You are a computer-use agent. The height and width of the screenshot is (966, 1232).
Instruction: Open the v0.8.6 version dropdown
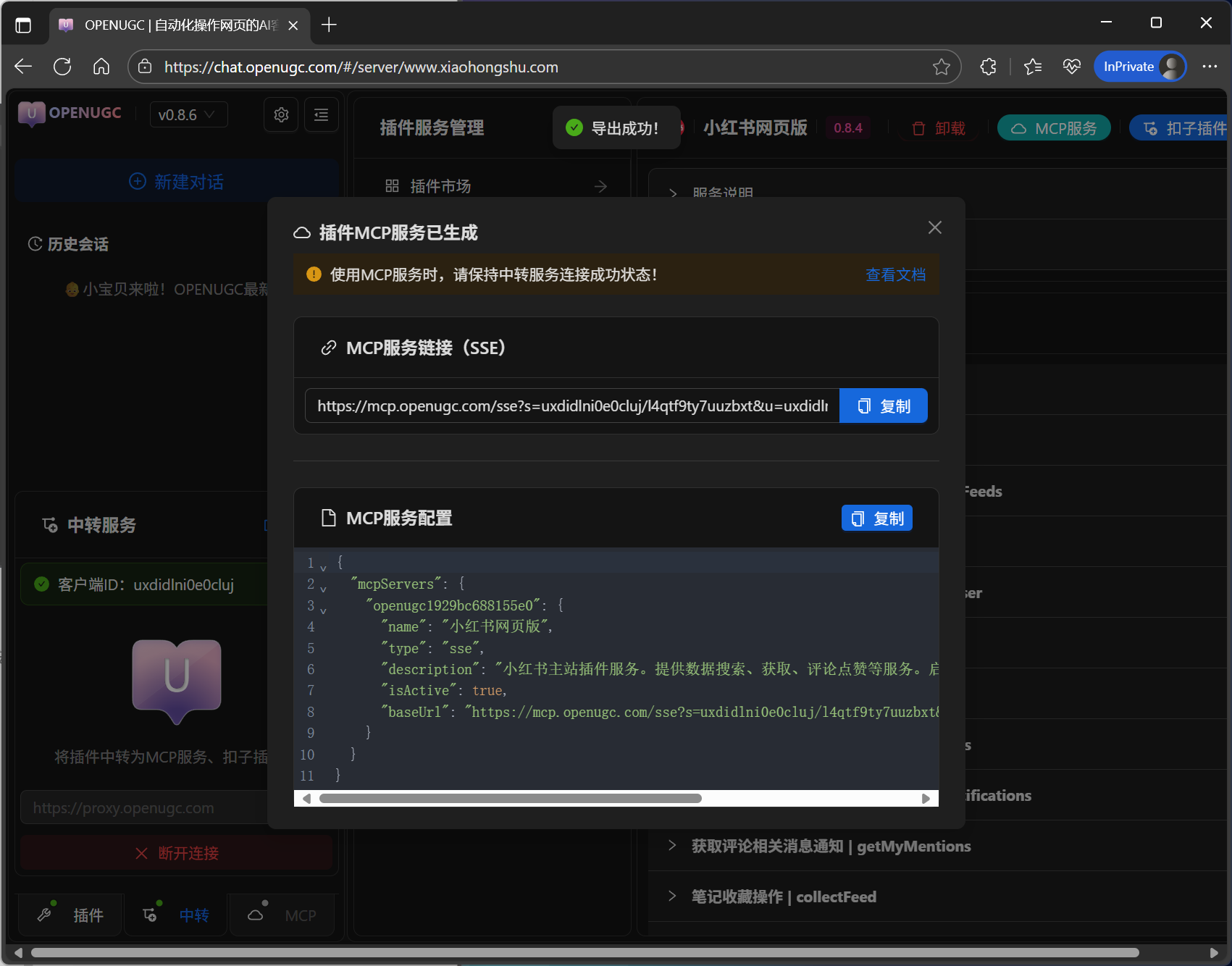click(188, 114)
